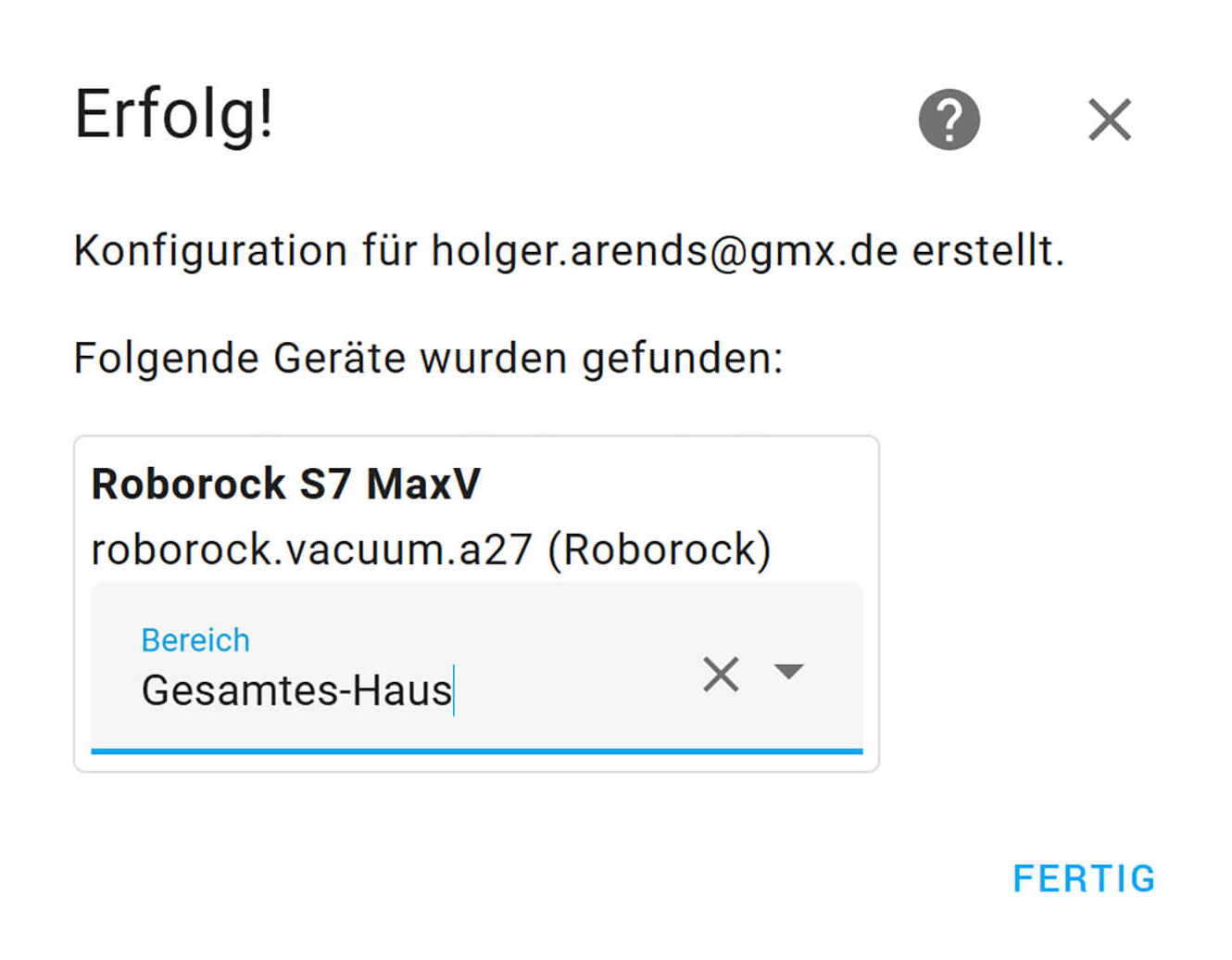The width and height of the screenshot is (1232, 960).
Task: Click the empty space right of Gesamtes-Haus
Action: coord(574,691)
